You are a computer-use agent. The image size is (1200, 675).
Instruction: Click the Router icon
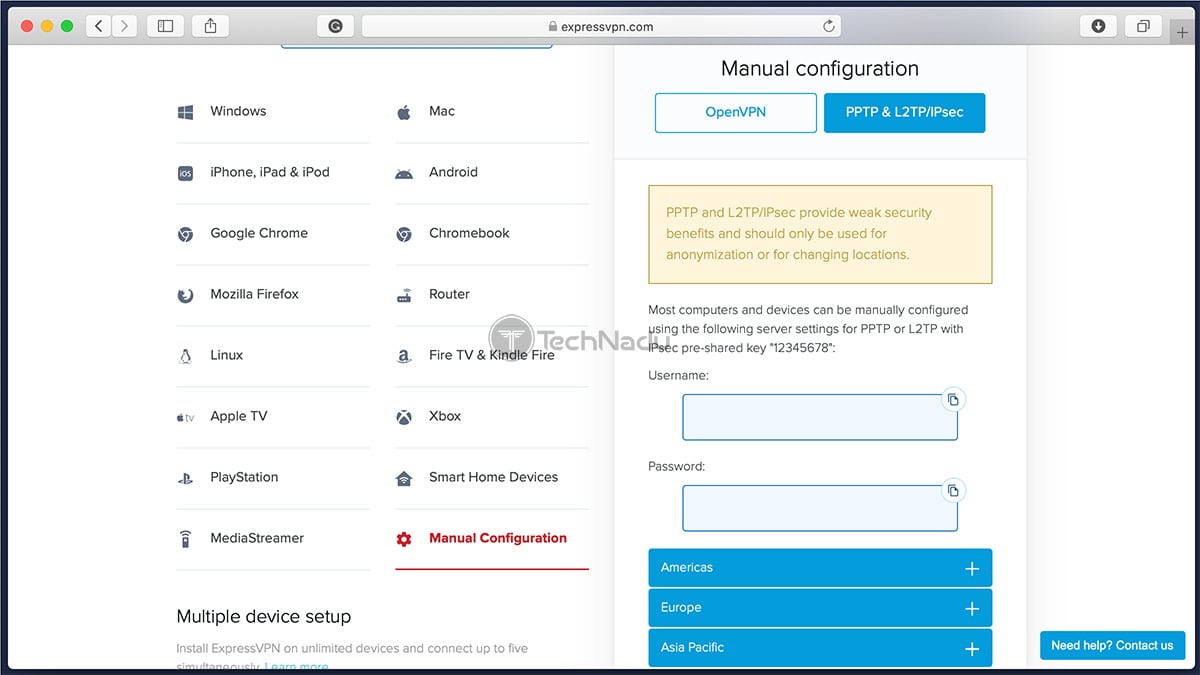[404, 295]
